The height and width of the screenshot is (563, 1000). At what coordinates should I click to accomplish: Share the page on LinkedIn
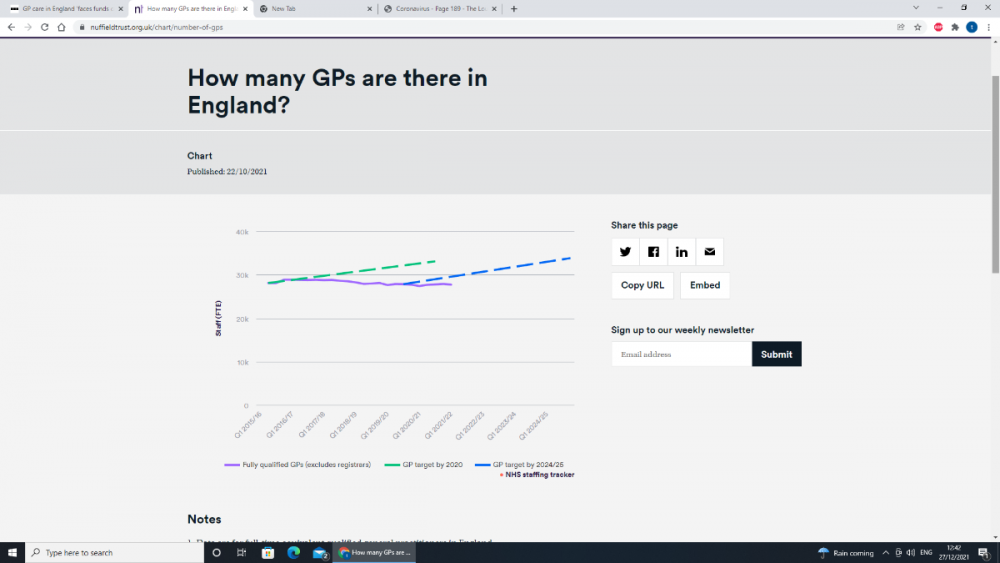(x=681, y=252)
